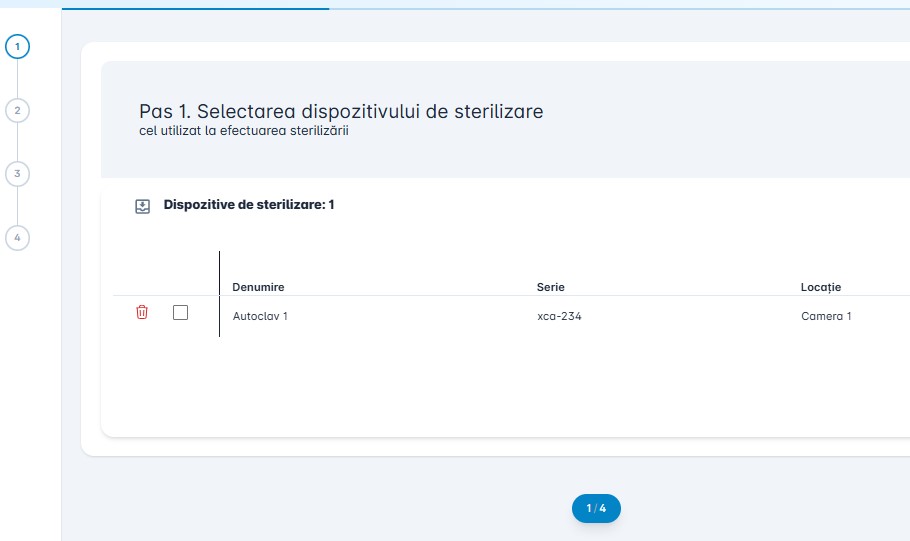The image size is (910, 541).
Task: Click the Camera 1 location cell
Action: [x=826, y=316]
